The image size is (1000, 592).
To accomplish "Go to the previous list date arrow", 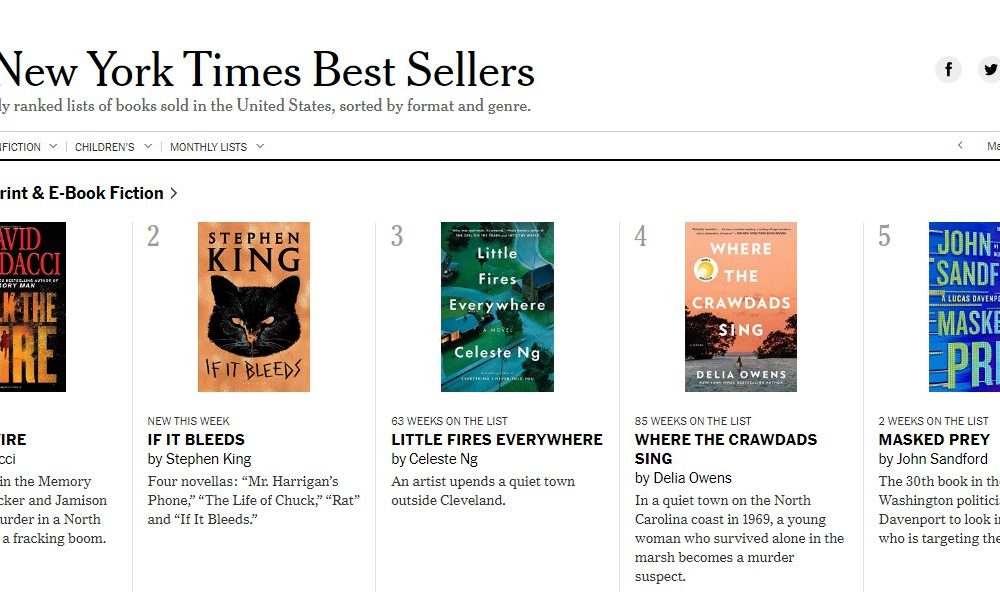I will 960,146.
